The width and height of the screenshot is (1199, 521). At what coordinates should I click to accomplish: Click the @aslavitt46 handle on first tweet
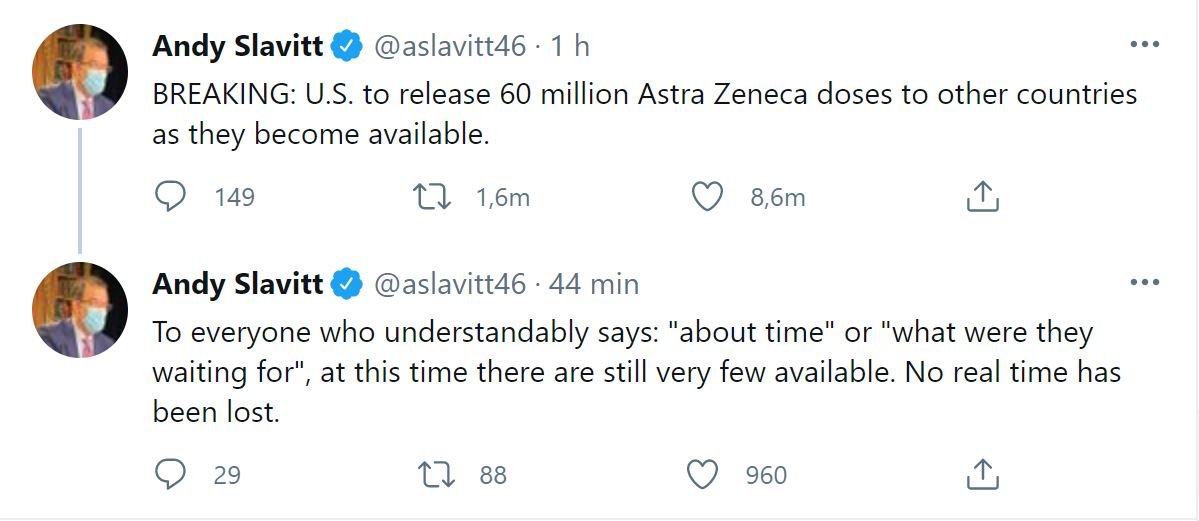(449, 45)
